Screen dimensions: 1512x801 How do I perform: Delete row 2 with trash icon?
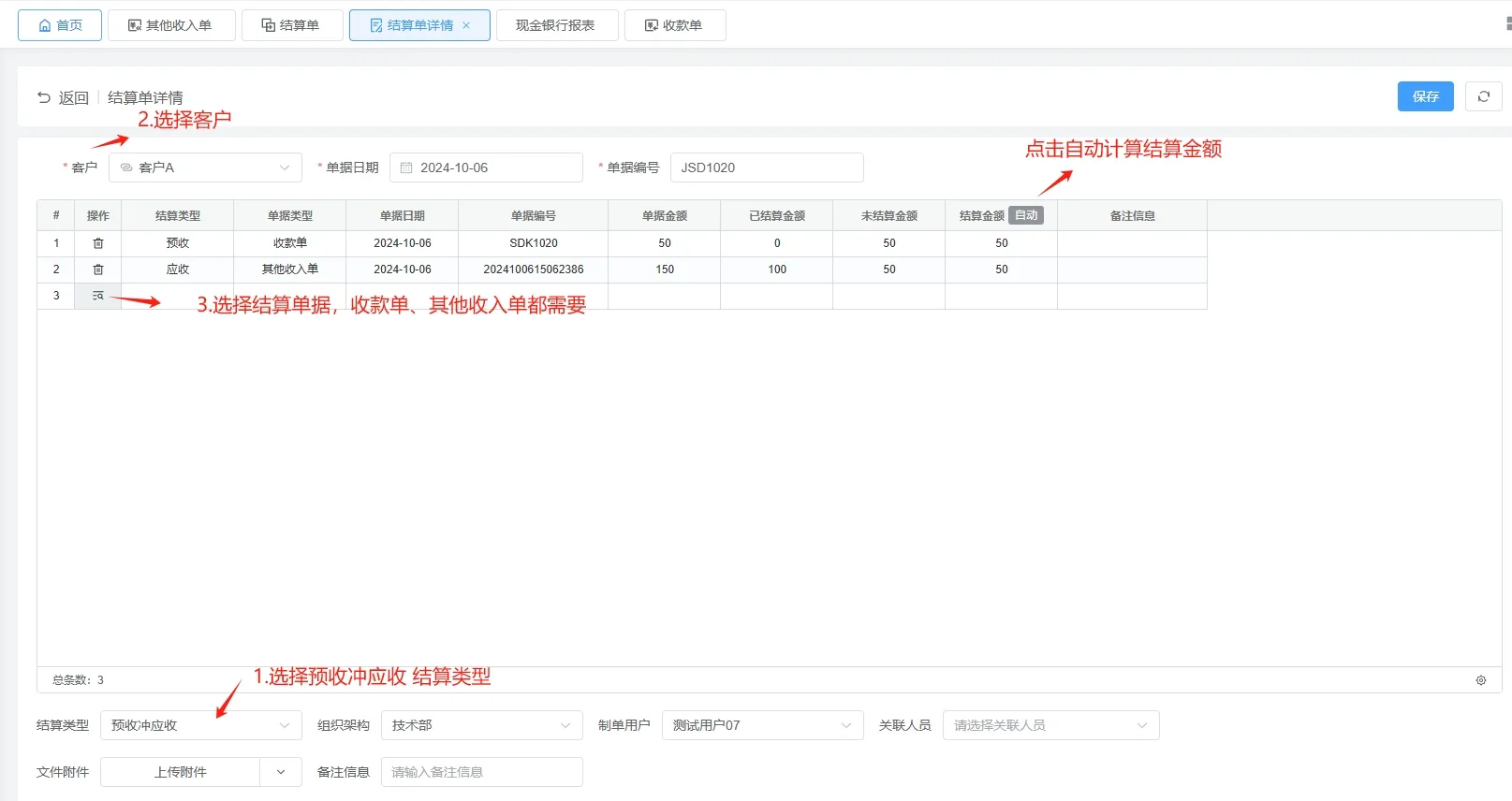pos(98,269)
